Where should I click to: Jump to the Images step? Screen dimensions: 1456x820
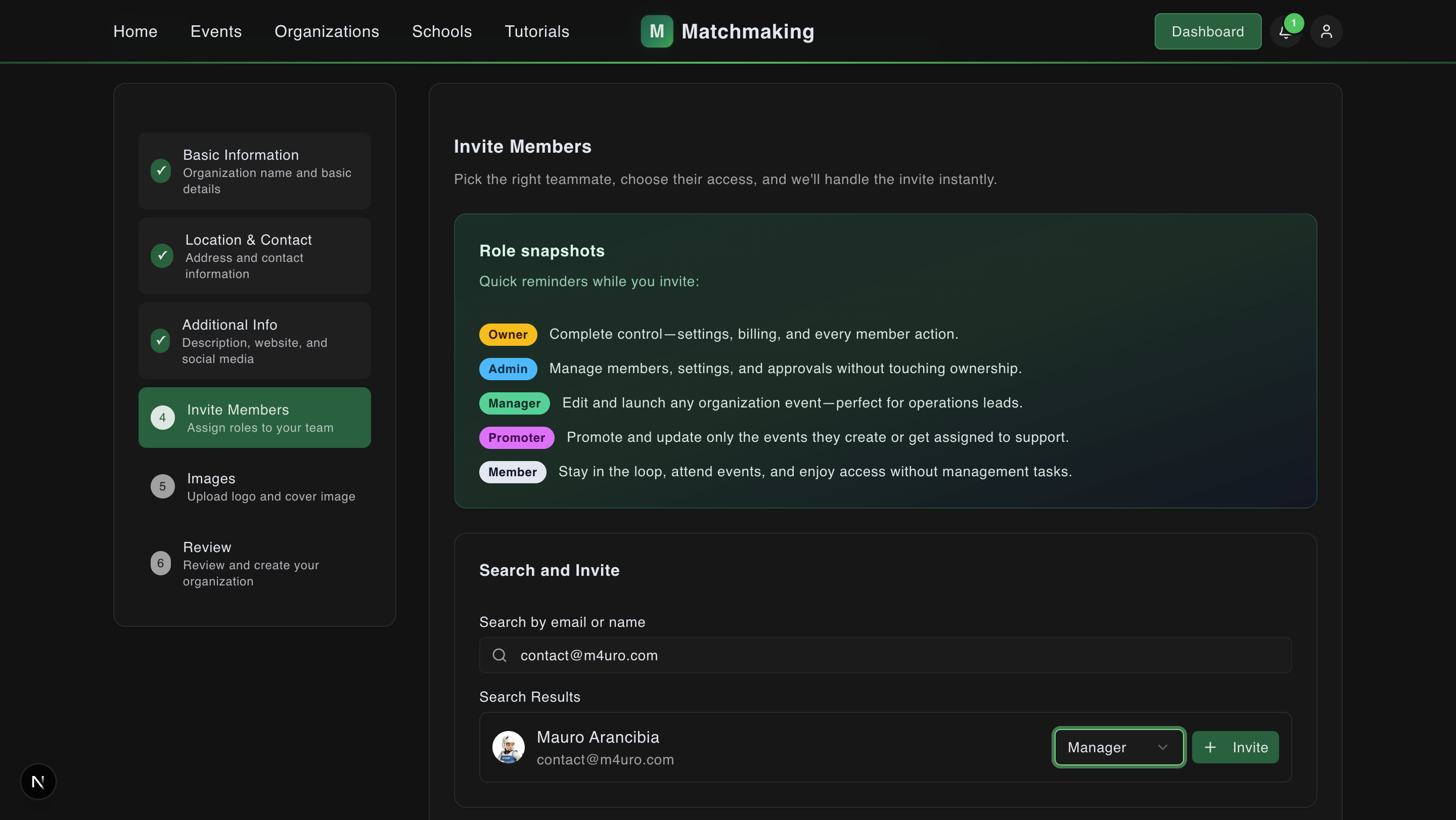tap(255, 486)
